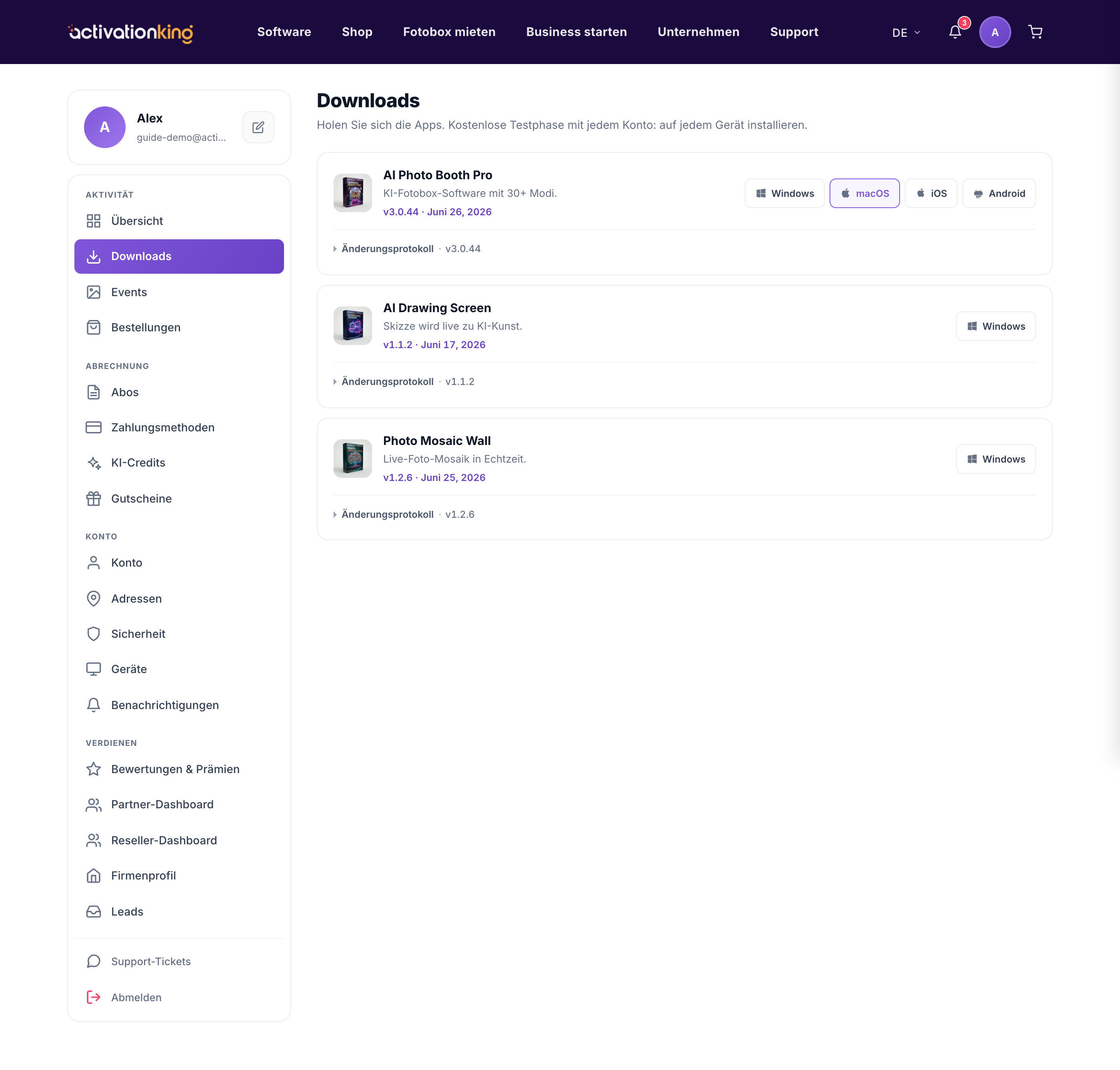The width and height of the screenshot is (1120, 1070).
Task: Click version text v1.2.6 · Juni 25, 2026
Action: (x=434, y=477)
